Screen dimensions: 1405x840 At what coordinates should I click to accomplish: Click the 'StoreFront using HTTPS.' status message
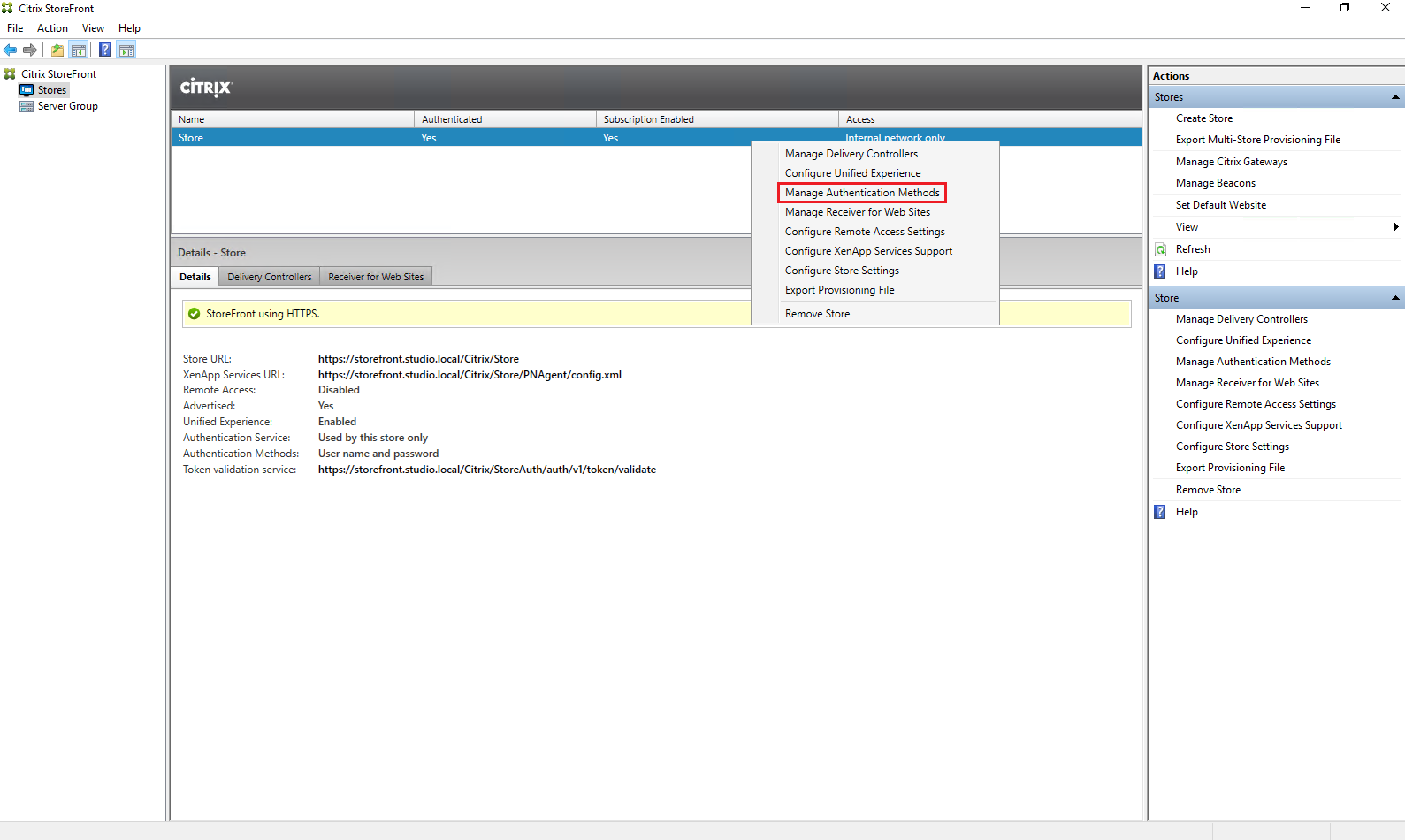tap(263, 314)
